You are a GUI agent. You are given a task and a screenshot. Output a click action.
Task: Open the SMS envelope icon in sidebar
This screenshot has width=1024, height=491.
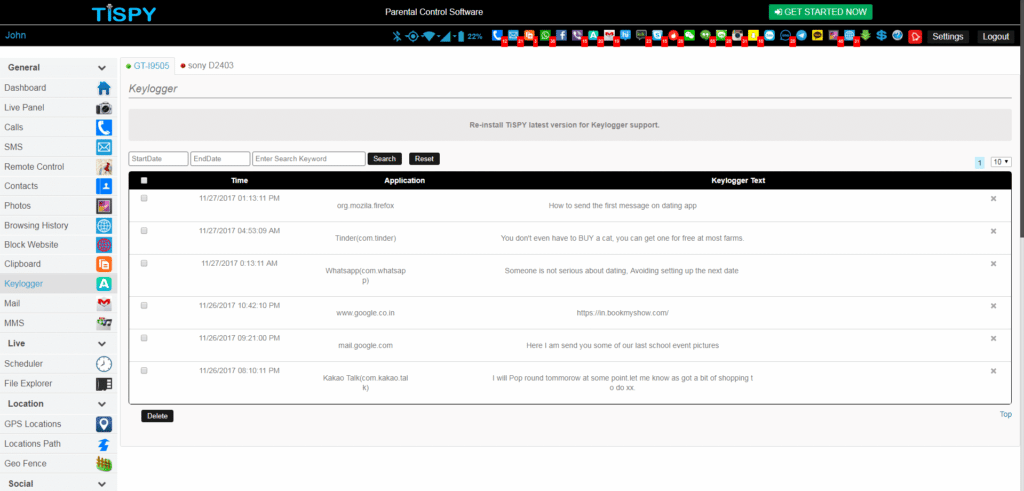pos(104,147)
